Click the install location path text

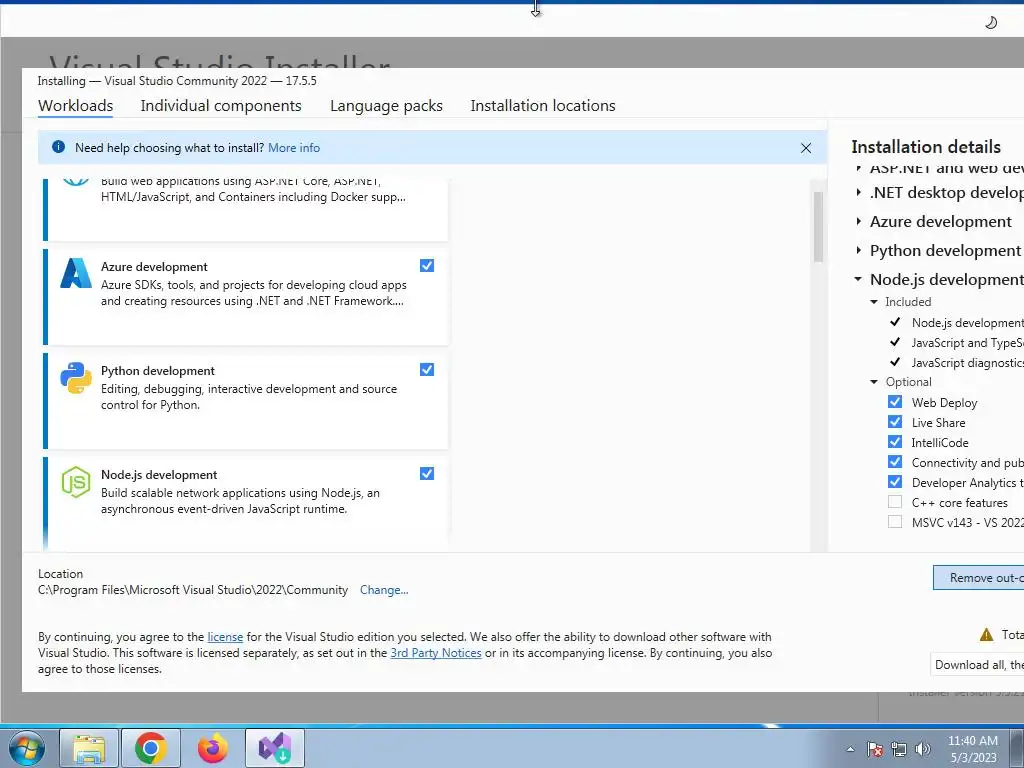(193, 590)
